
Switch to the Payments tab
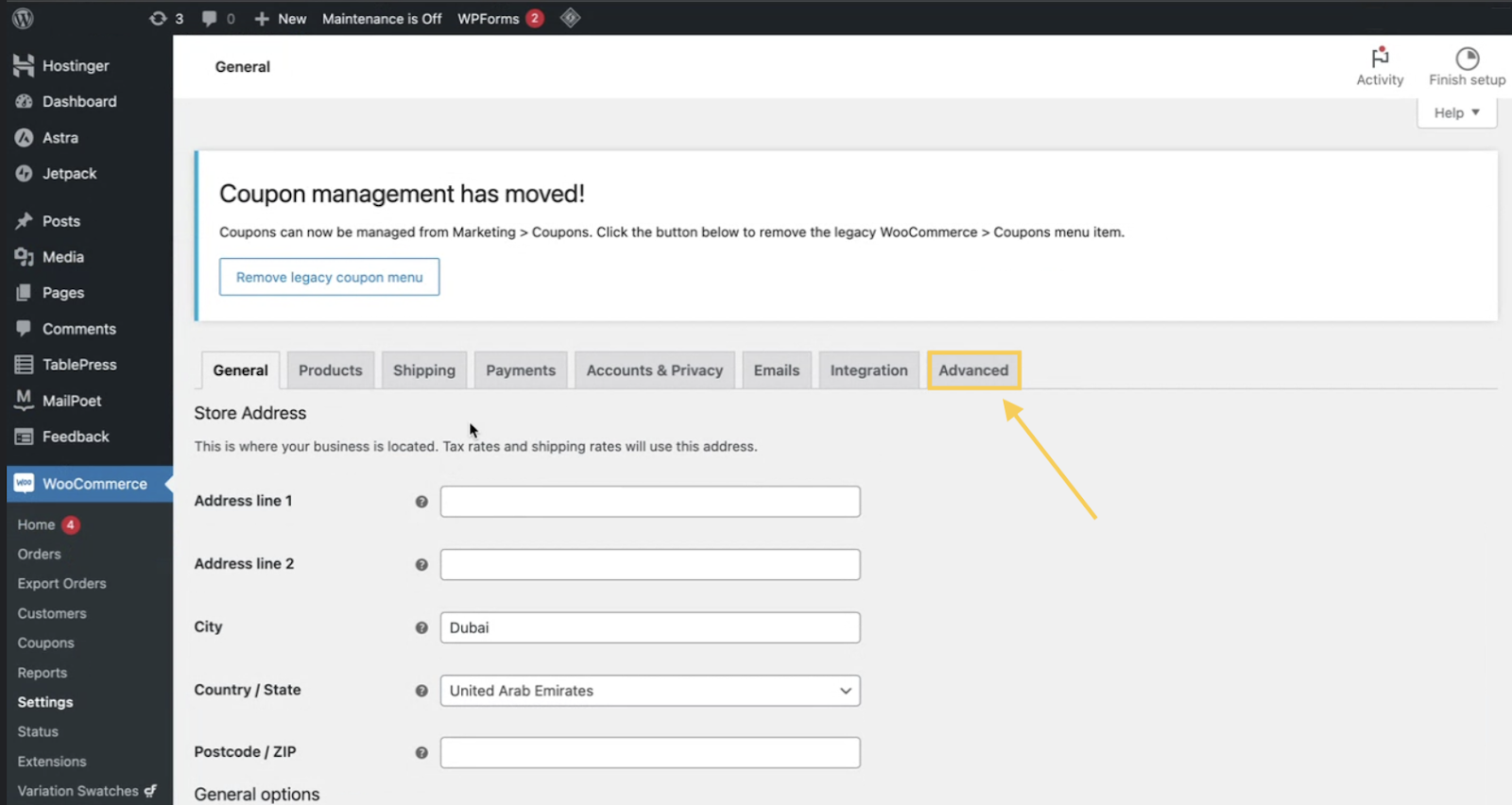[x=521, y=370]
